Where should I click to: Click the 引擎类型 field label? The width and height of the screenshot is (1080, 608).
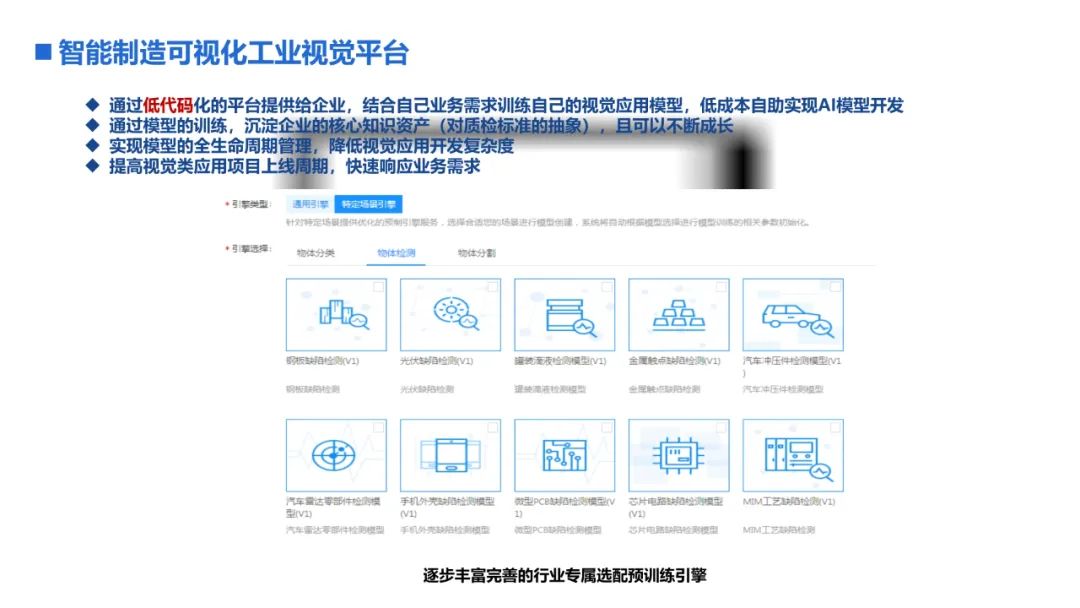click(251, 205)
